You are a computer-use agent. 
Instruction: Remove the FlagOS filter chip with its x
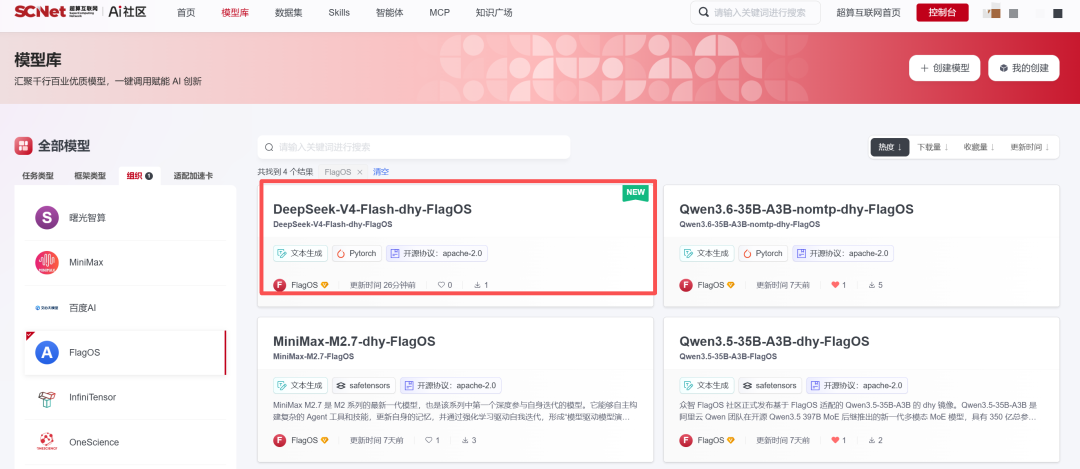coord(360,171)
